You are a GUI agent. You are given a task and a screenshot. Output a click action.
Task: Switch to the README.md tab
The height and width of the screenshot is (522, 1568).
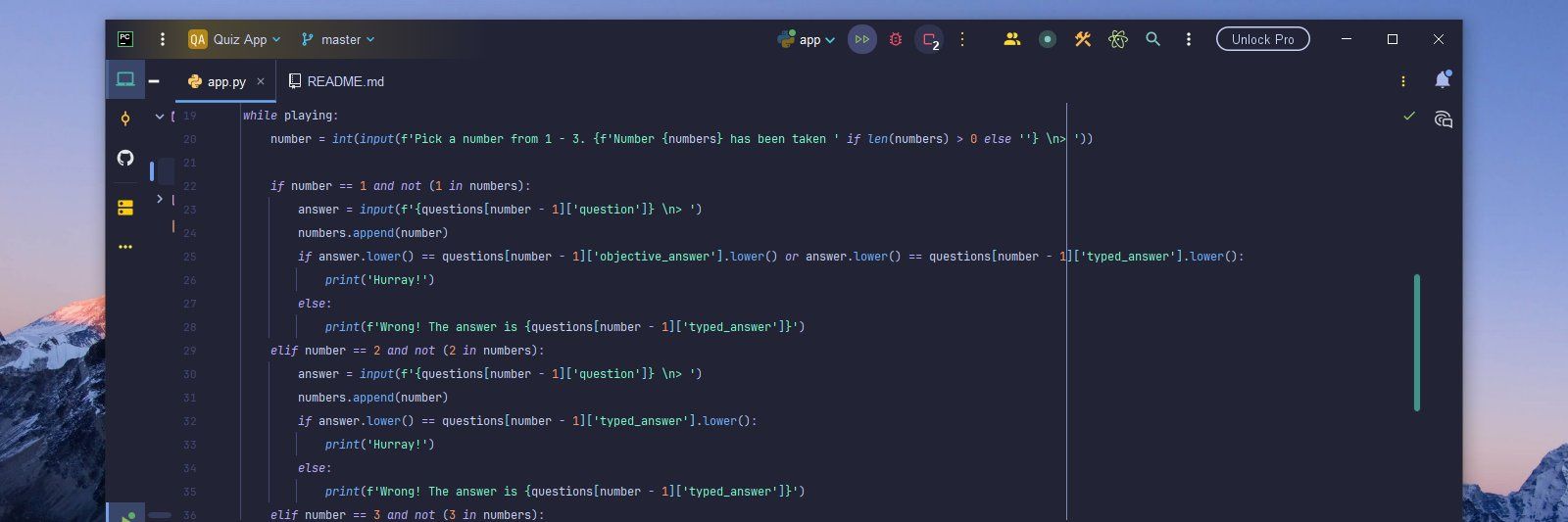(336, 81)
